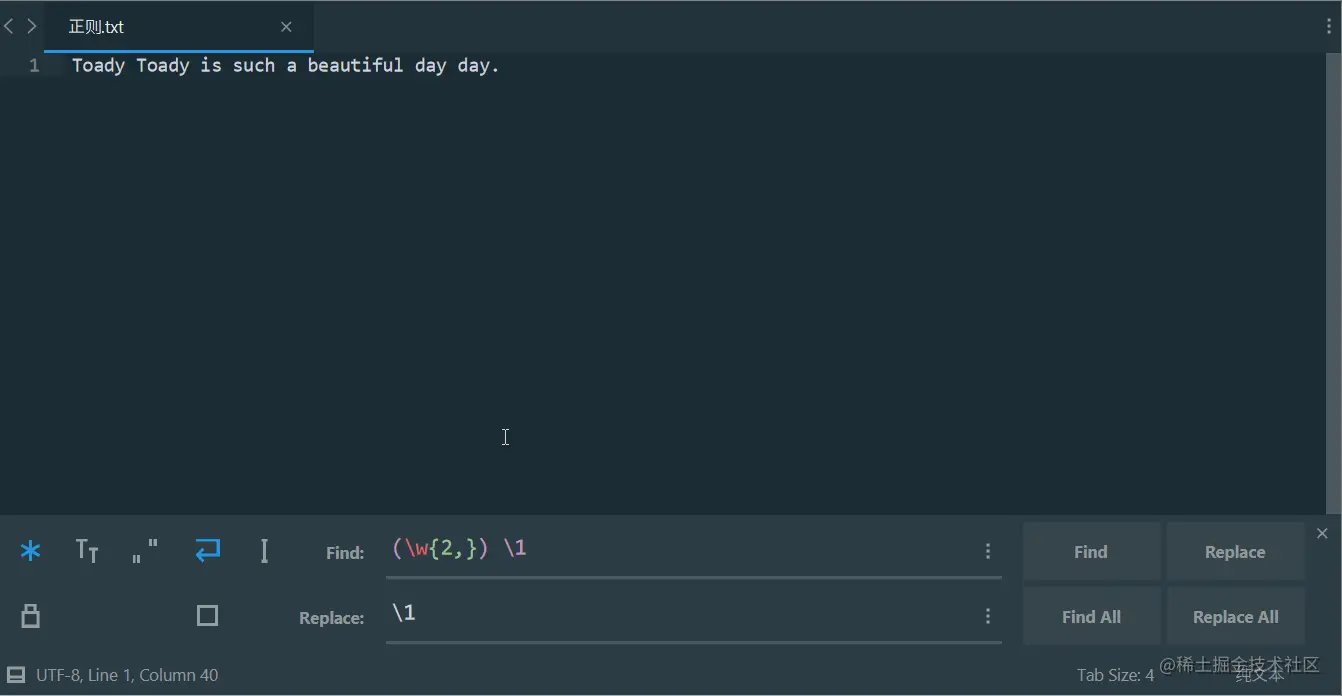Enable the in-selection search option
The width and height of the screenshot is (1342, 696).
[264, 551]
